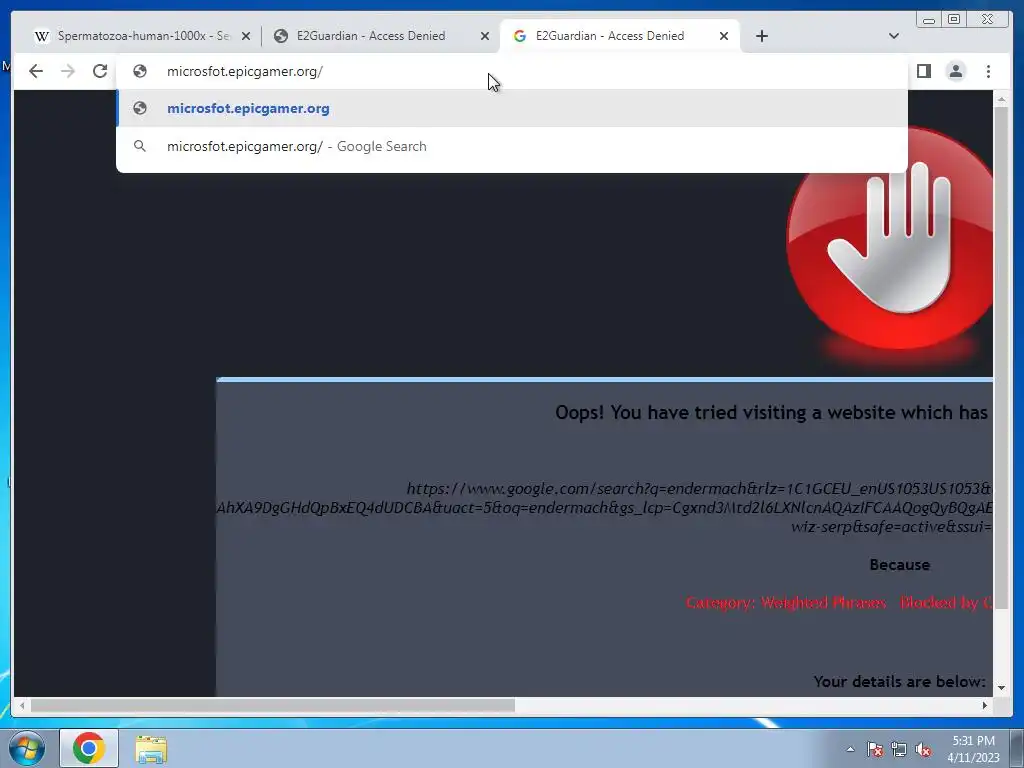The height and width of the screenshot is (768, 1024).
Task: Click the vertical scrollbar down arrow
Action: [1001, 688]
